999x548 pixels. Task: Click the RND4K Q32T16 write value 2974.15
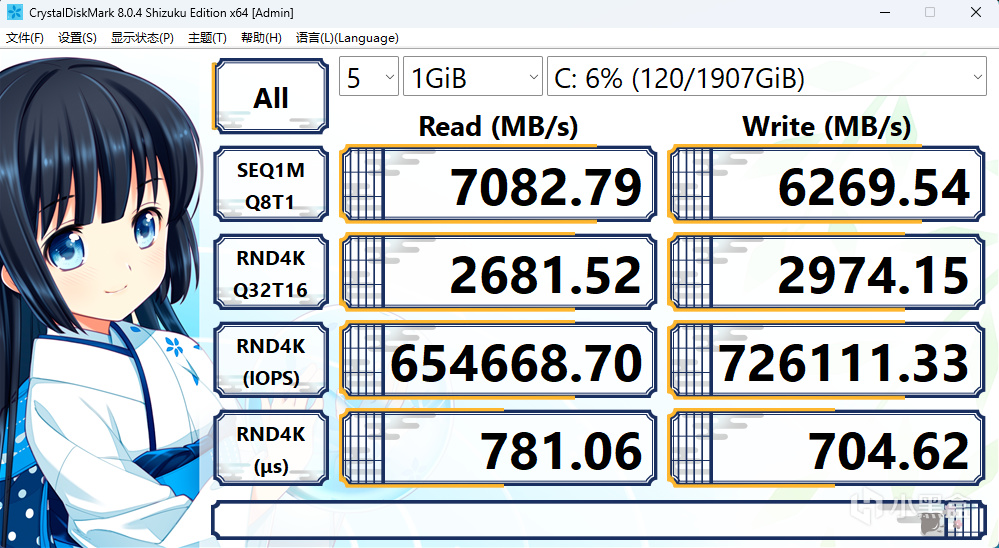click(827, 272)
